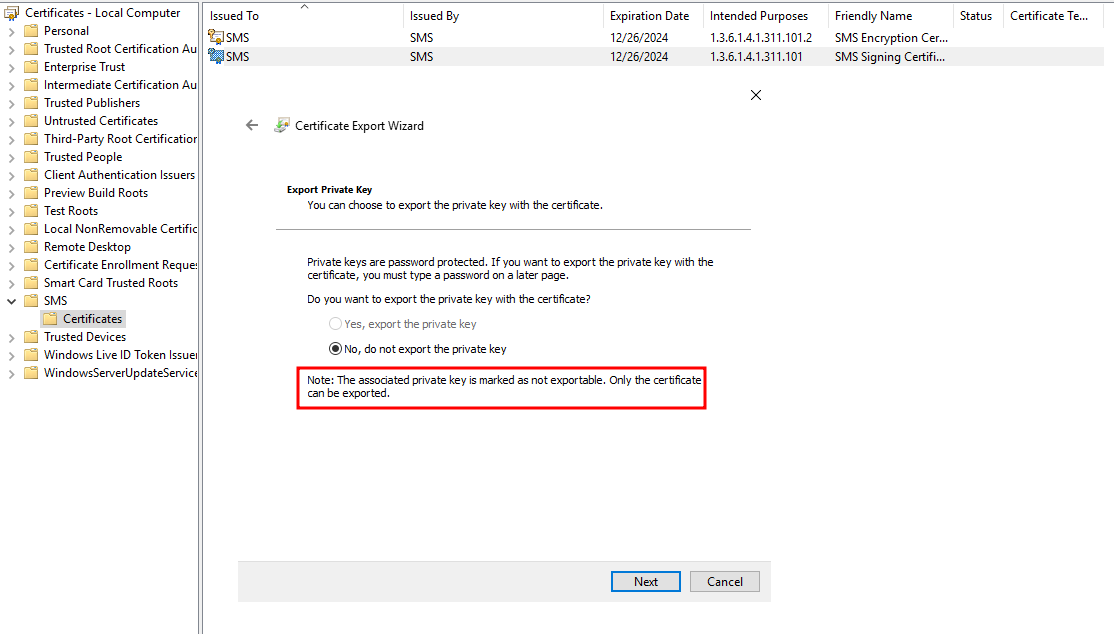This screenshot has width=1114, height=634.
Task: Sort by the Intended Purposes column header
Action: pyautogui.click(x=765, y=16)
